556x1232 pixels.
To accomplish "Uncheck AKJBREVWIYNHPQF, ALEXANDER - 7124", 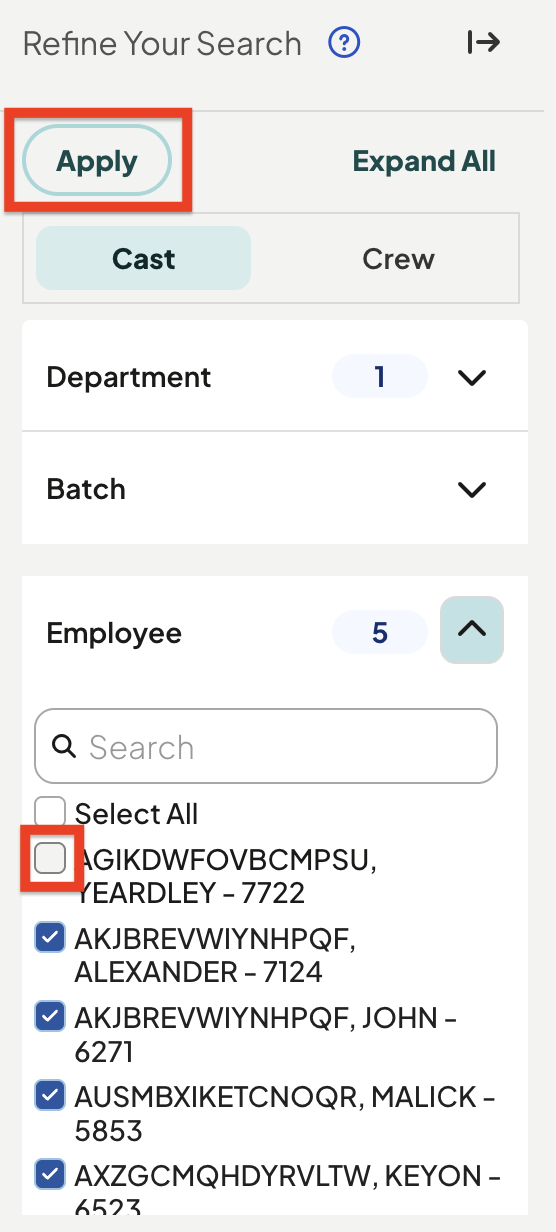I will [50, 938].
